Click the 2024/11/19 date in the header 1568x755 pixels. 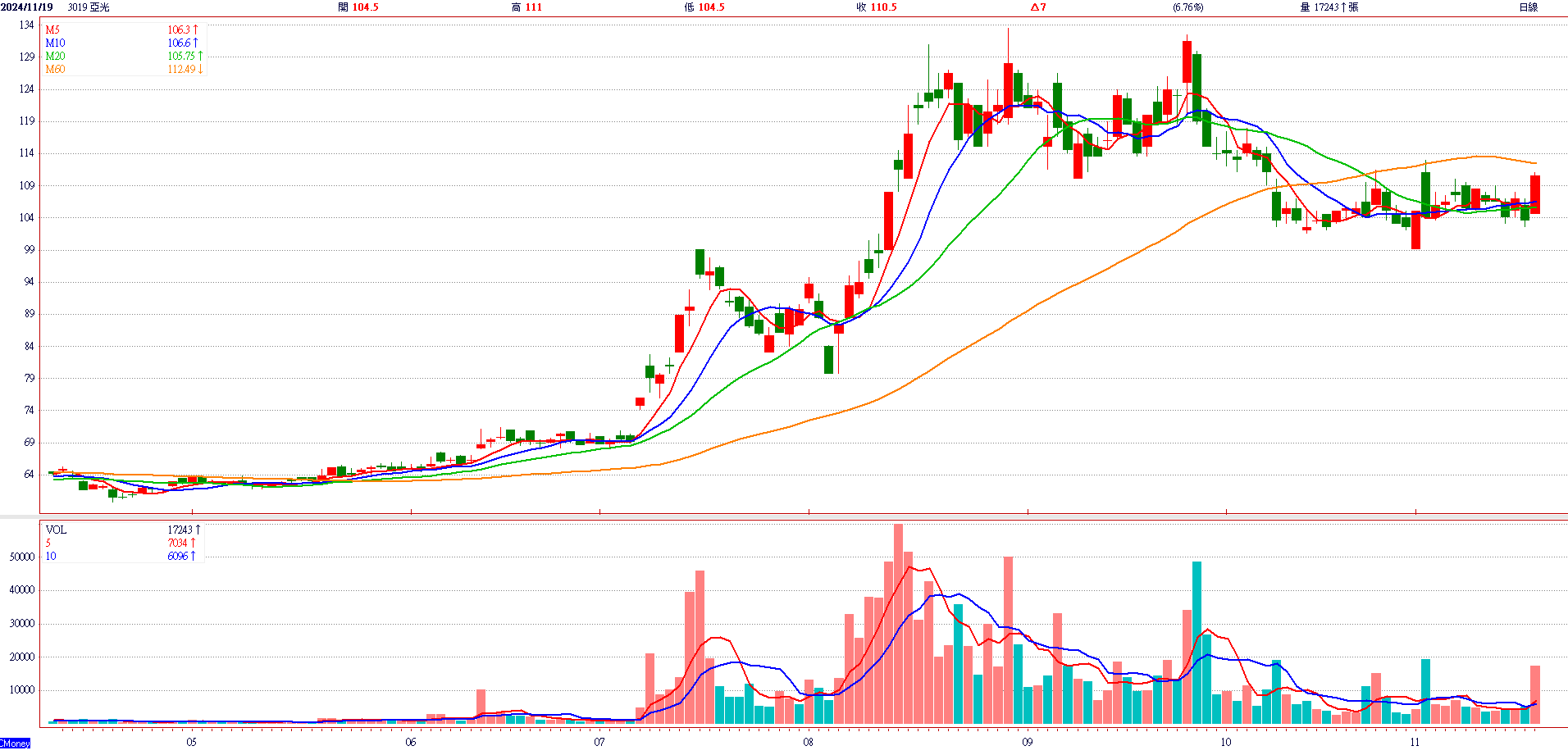(27, 7)
